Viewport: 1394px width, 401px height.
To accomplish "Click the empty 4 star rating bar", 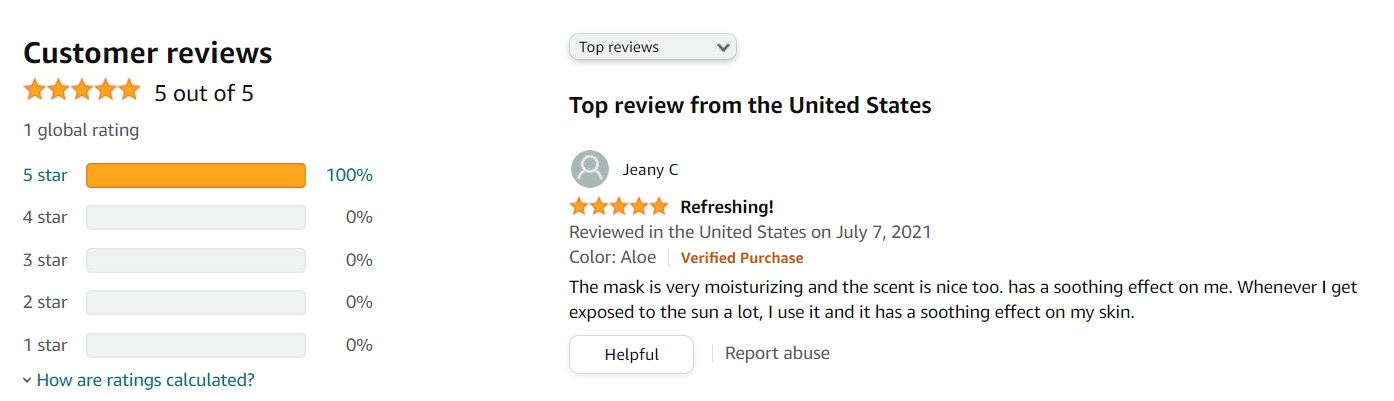I will (196, 217).
